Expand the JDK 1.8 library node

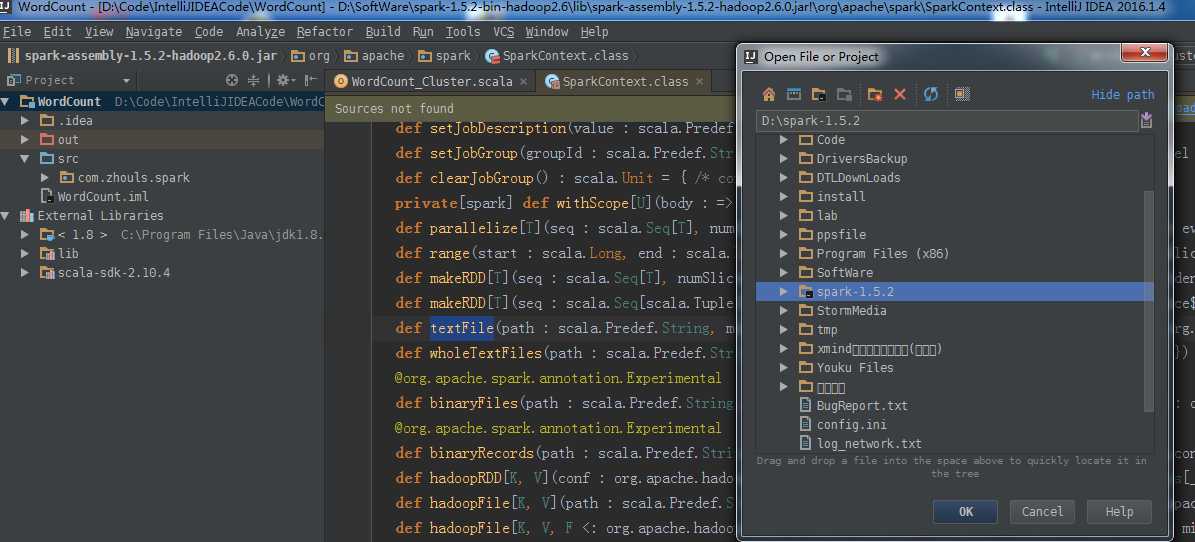pyautogui.click(x=25, y=235)
